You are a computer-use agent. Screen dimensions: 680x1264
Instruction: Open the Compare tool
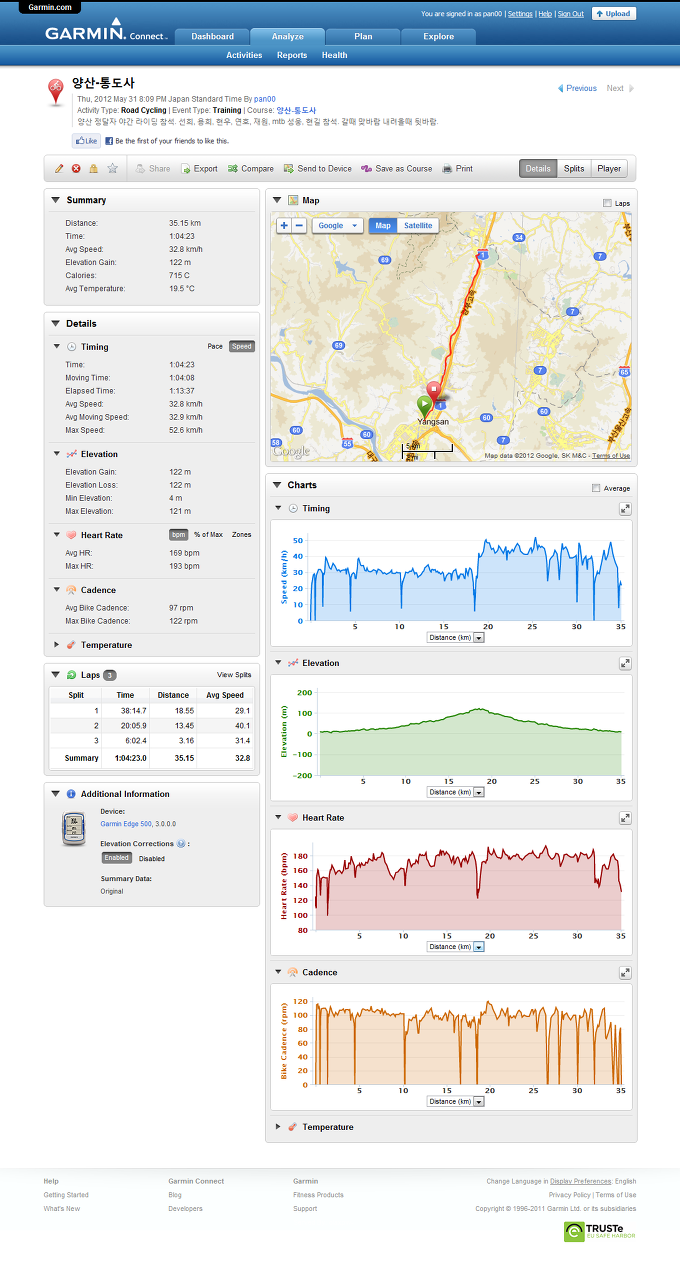(x=251, y=168)
